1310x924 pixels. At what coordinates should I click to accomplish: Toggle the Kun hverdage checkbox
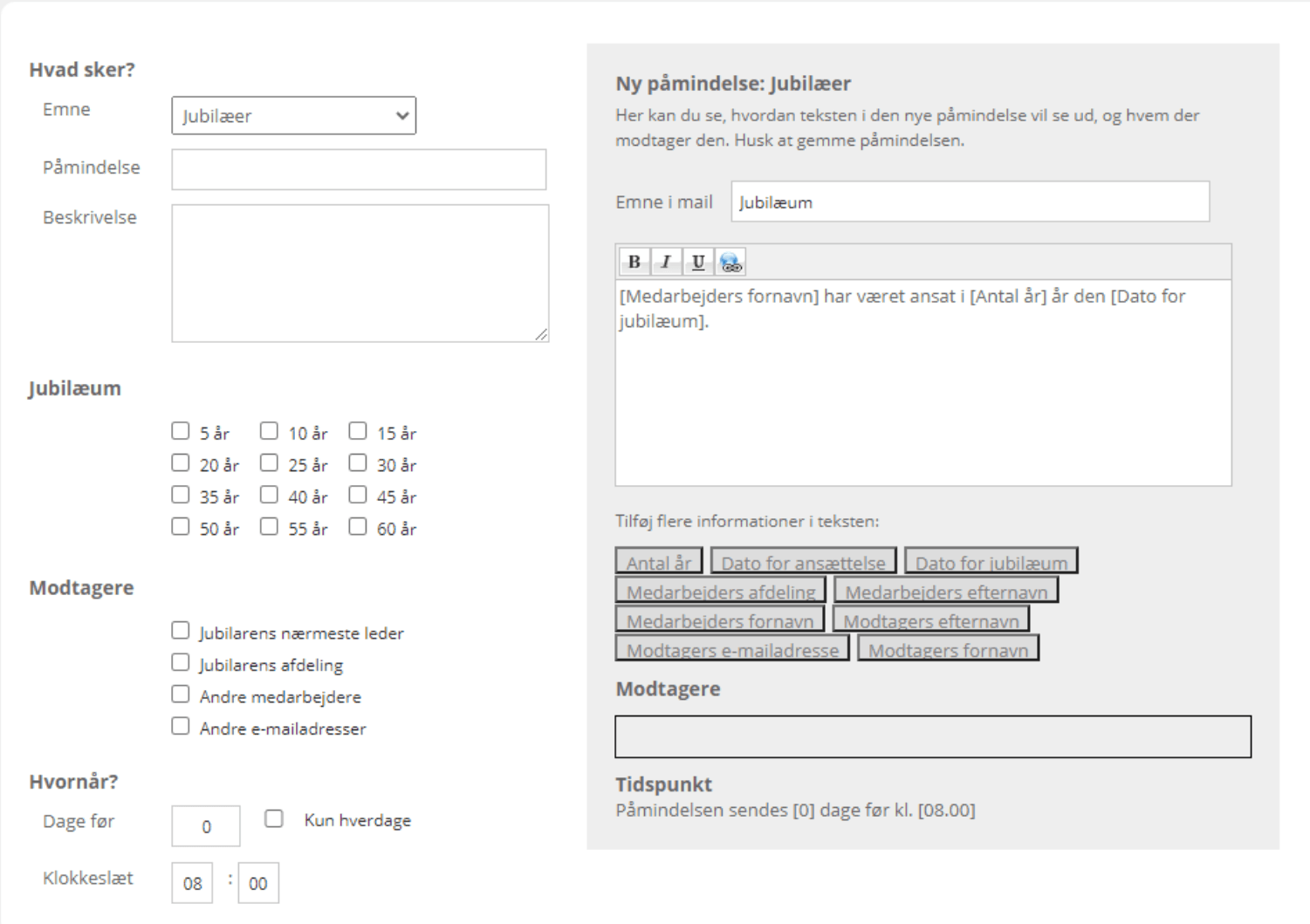point(274,818)
